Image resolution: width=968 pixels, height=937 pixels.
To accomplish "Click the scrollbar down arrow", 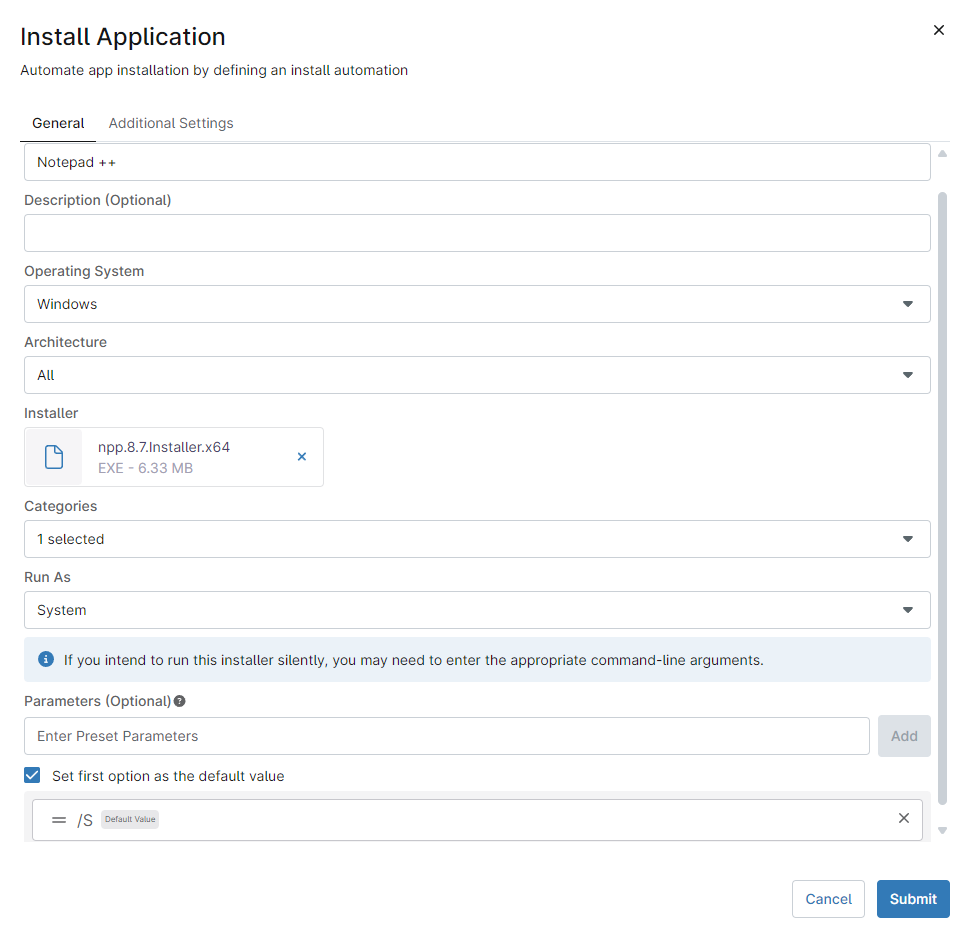I will click(942, 831).
